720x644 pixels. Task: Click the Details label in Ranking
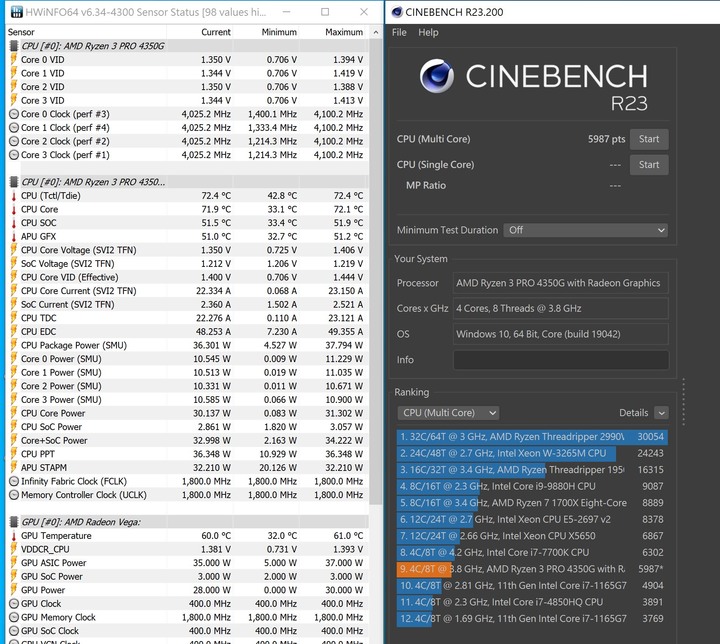pos(634,413)
